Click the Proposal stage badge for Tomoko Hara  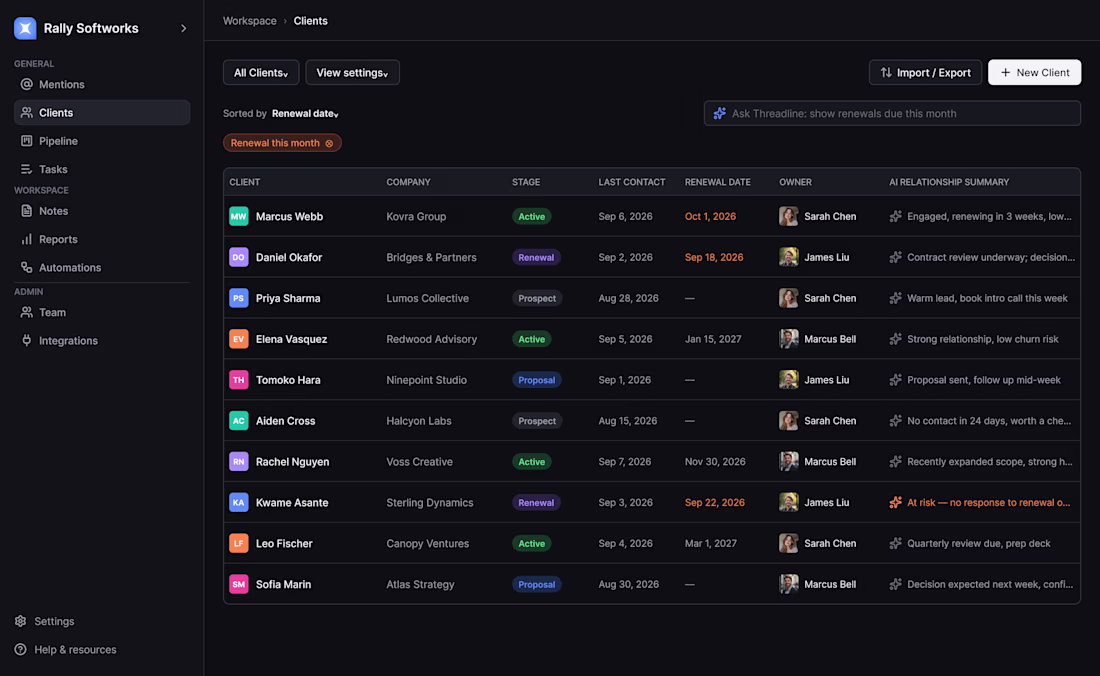(537, 380)
